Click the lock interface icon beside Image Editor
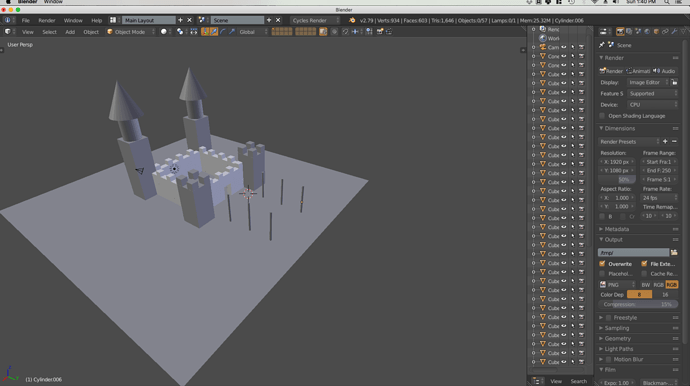 point(674,82)
